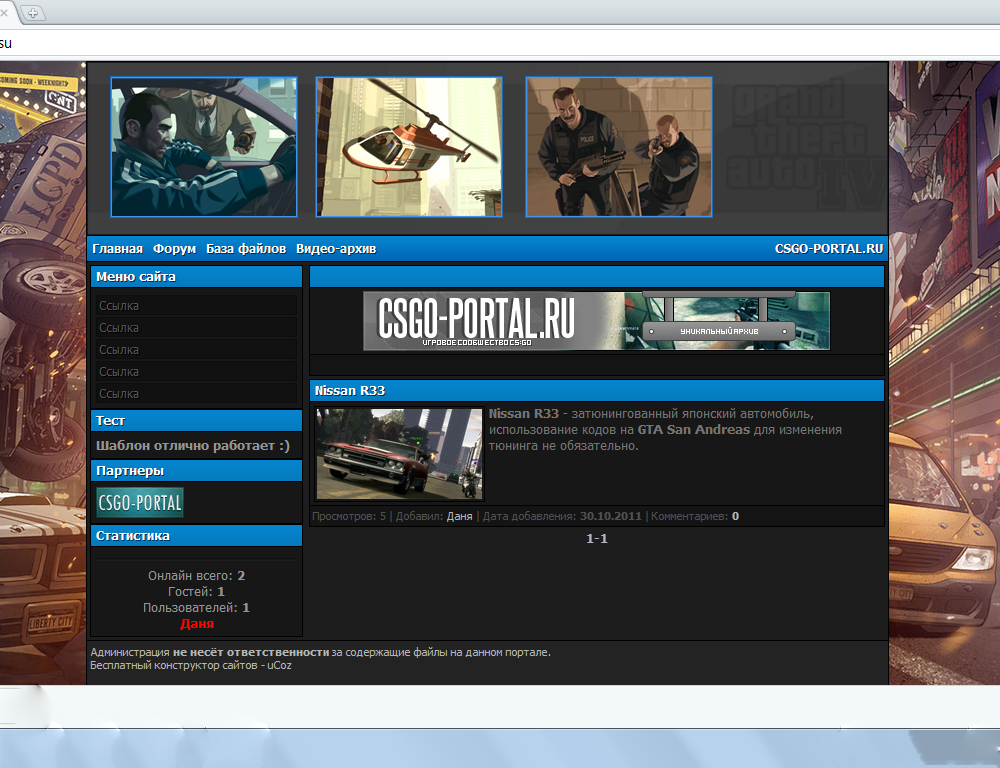The width and height of the screenshot is (1000, 768).
Task: View the police officers header image
Action: tap(619, 147)
